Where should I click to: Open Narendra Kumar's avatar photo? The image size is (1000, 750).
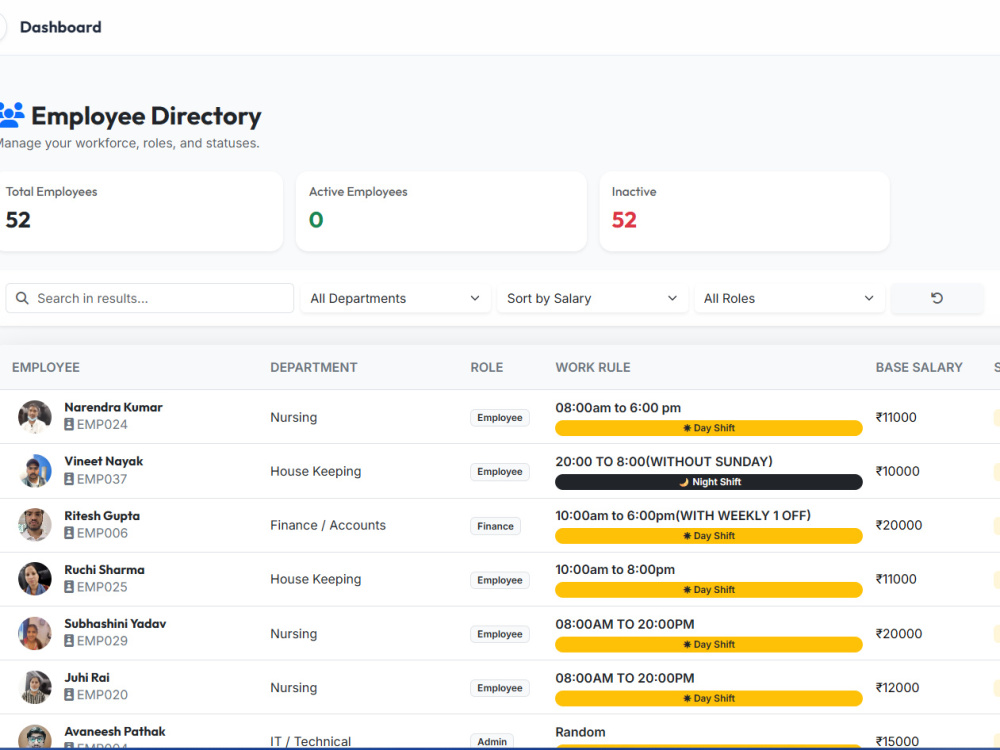(x=34, y=416)
